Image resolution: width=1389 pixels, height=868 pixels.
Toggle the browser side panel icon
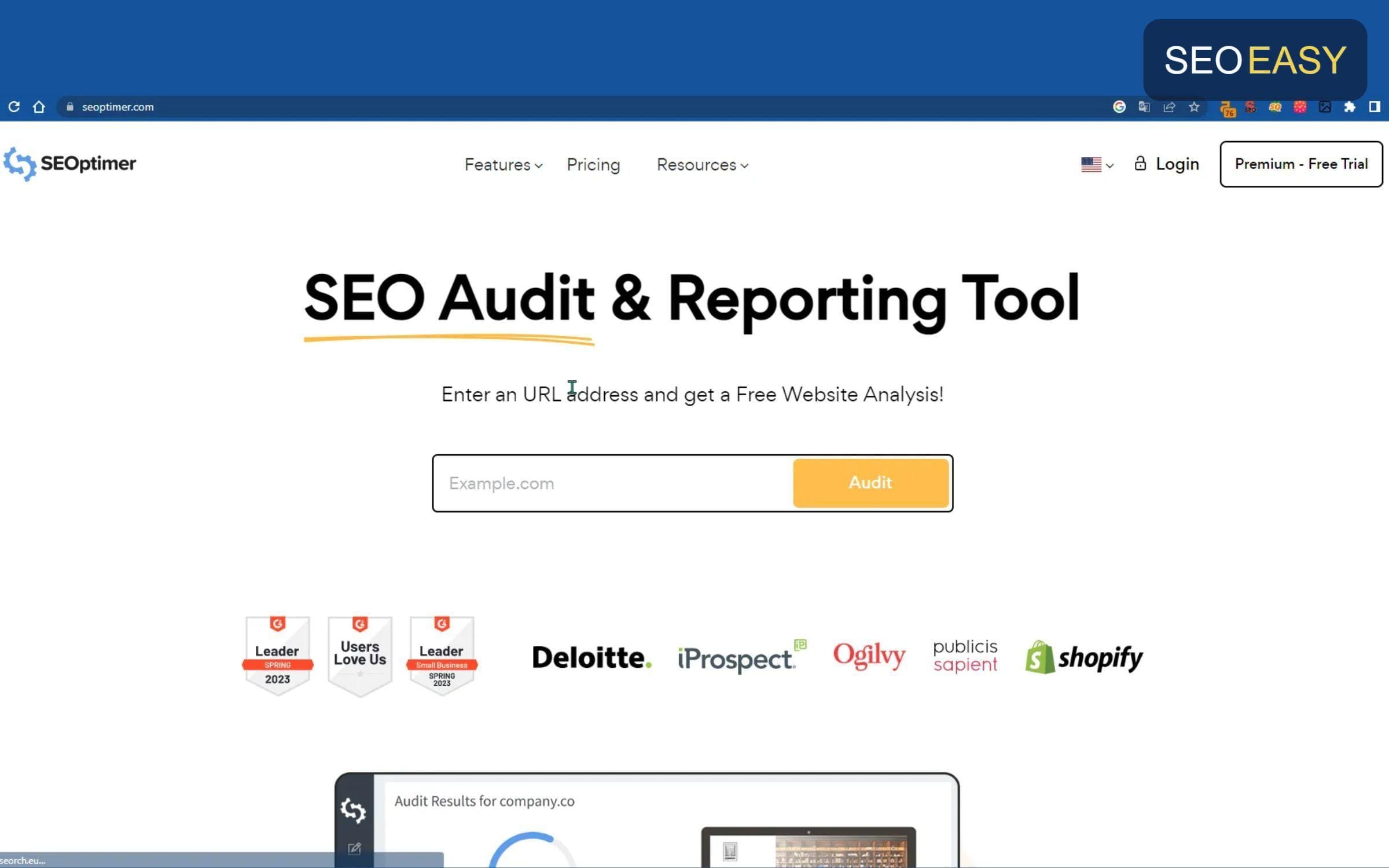pos(1375,106)
